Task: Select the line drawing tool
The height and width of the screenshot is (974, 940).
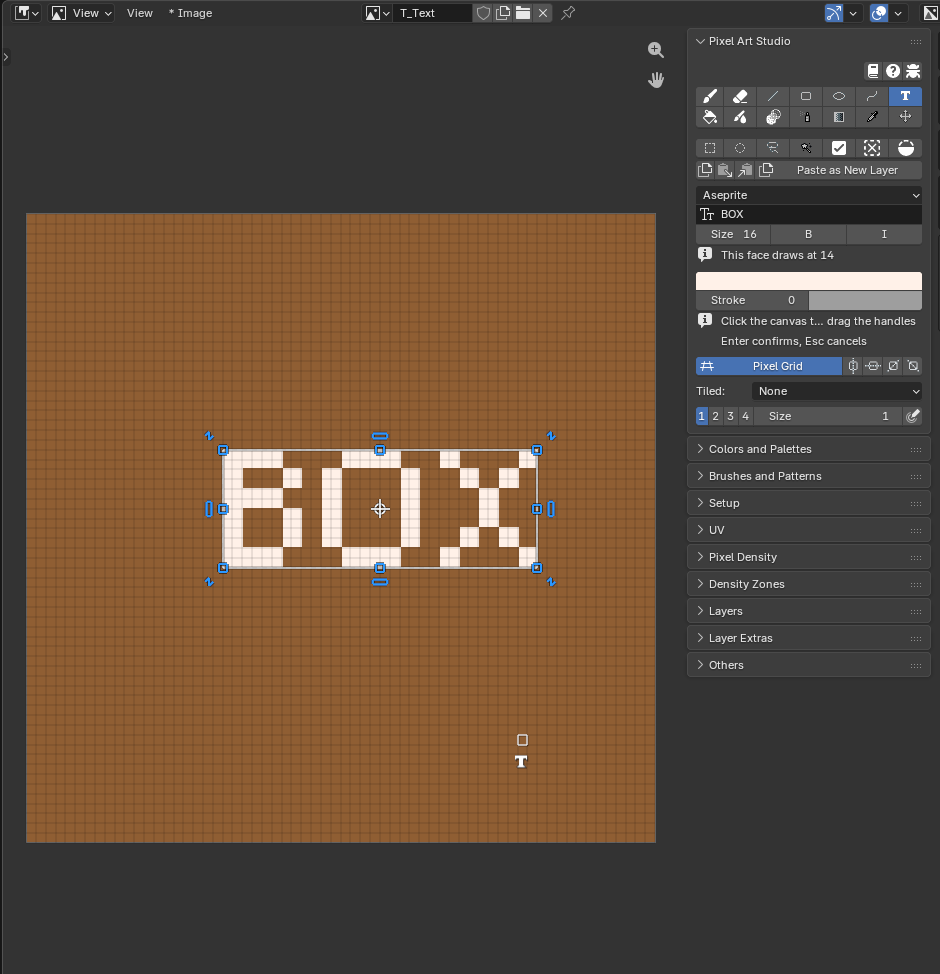Action: pyautogui.click(x=773, y=96)
